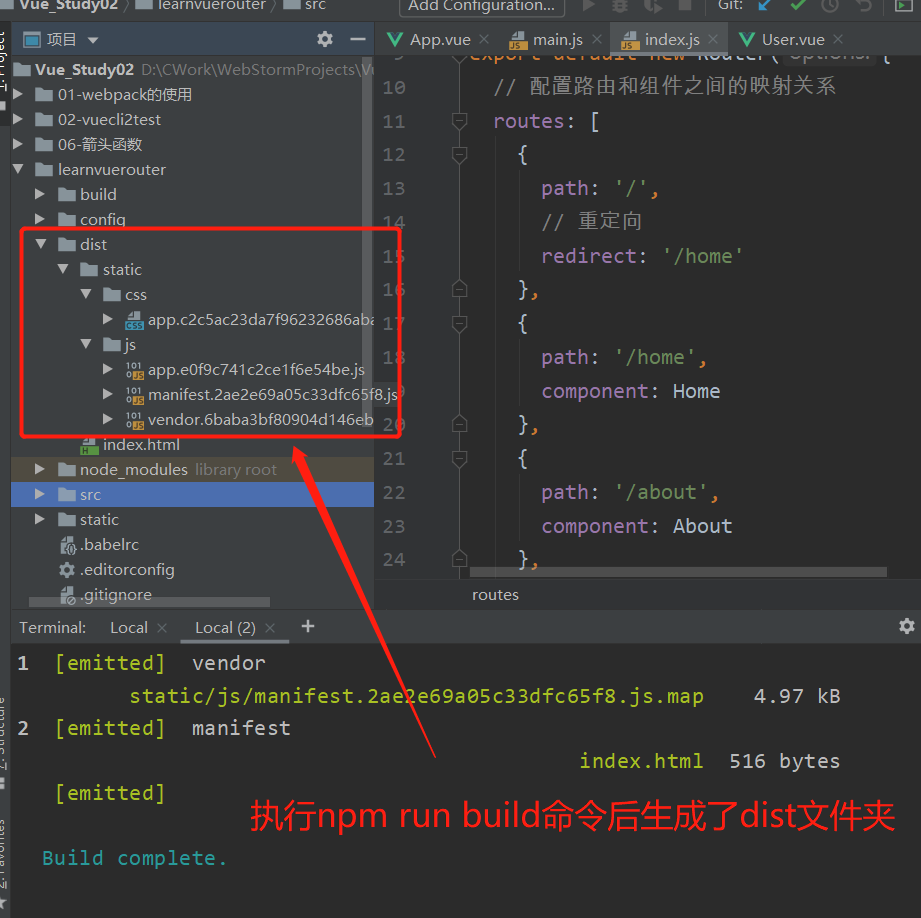Switch to the Local terminal tab
Screen dimensions: 921x918
click(x=129, y=628)
